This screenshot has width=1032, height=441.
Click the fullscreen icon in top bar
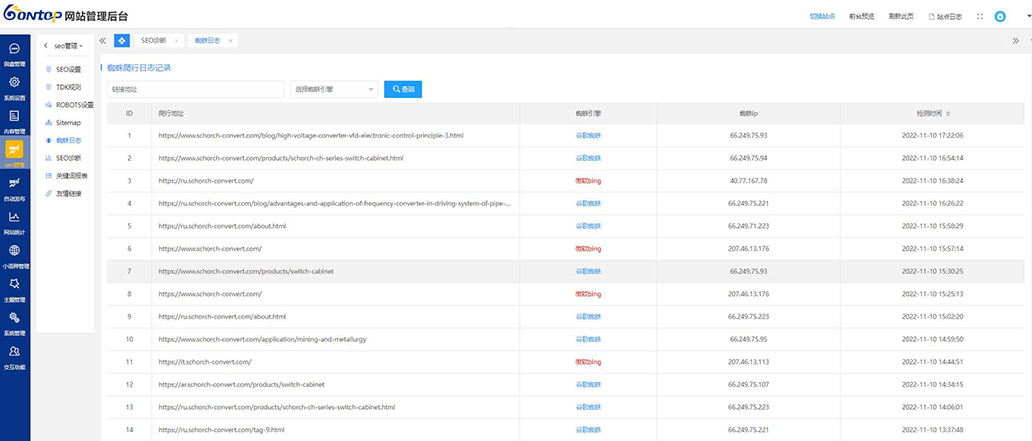point(980,17)
